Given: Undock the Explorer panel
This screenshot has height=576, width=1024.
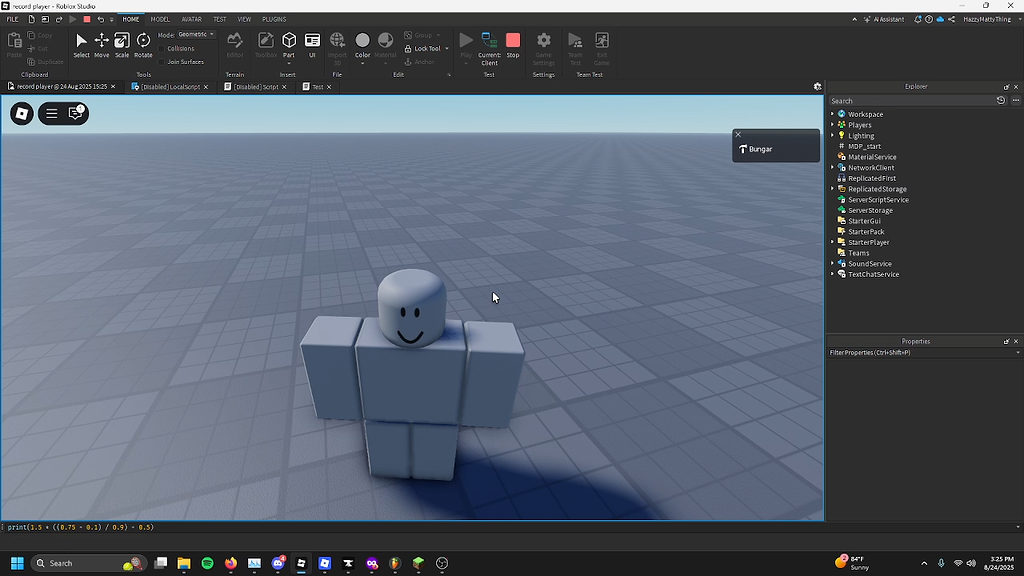Looking at the screenshot, I should [1006, 86].
